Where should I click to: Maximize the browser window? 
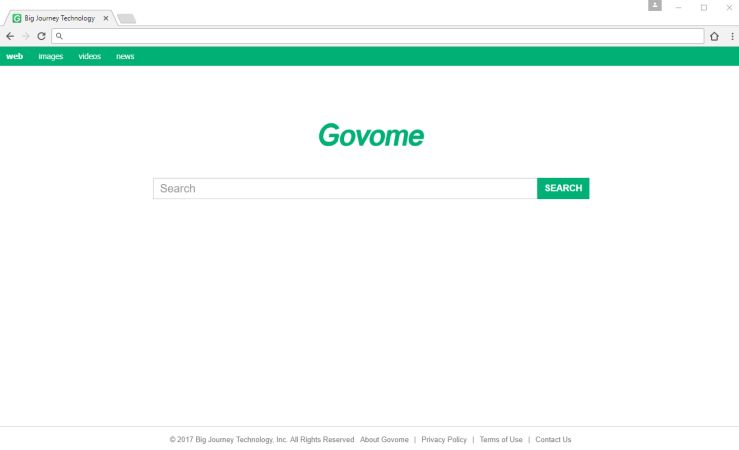point(704,8)
